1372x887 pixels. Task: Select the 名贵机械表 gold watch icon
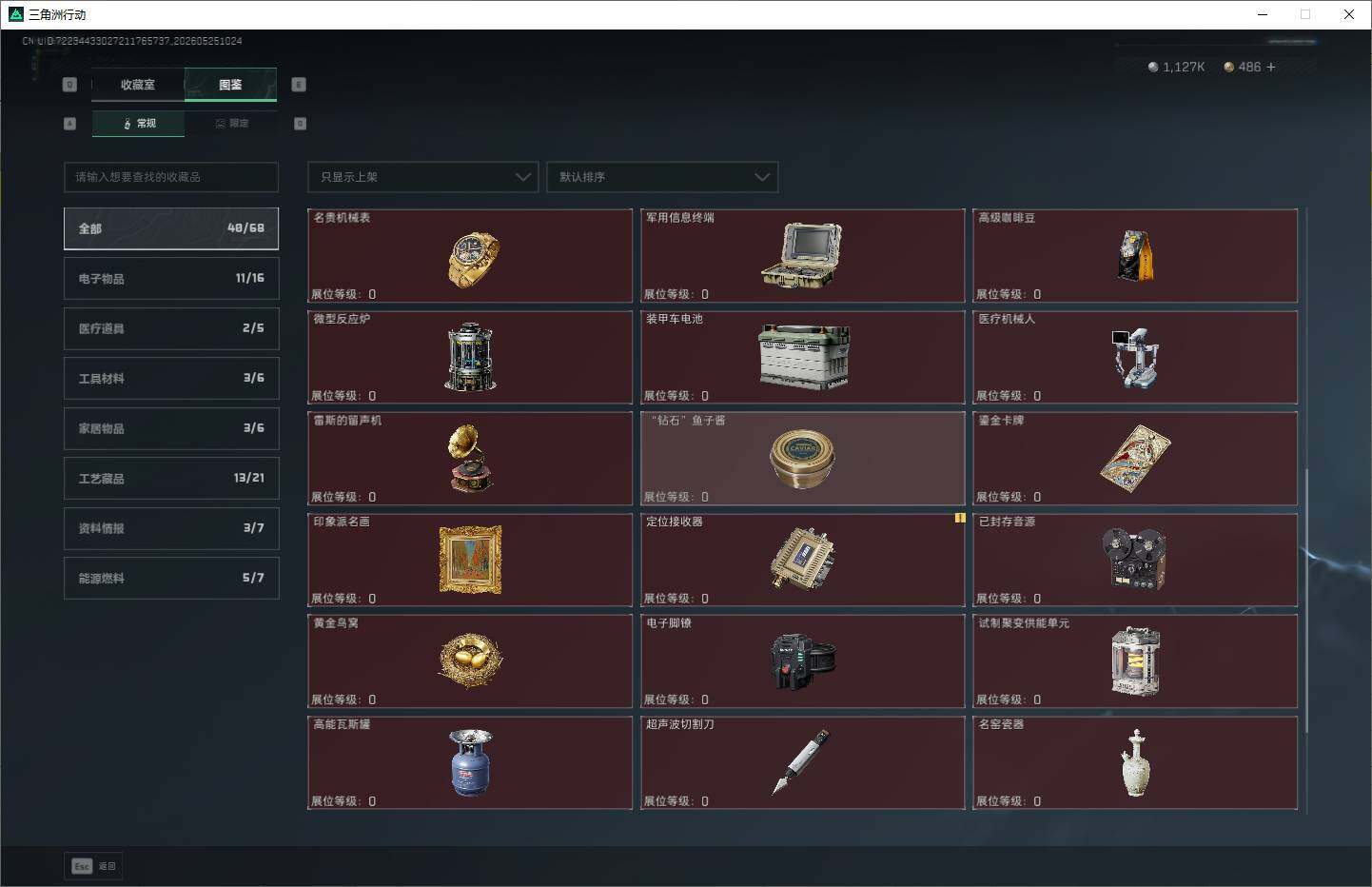pyautogui.click(x=473, y=259)
